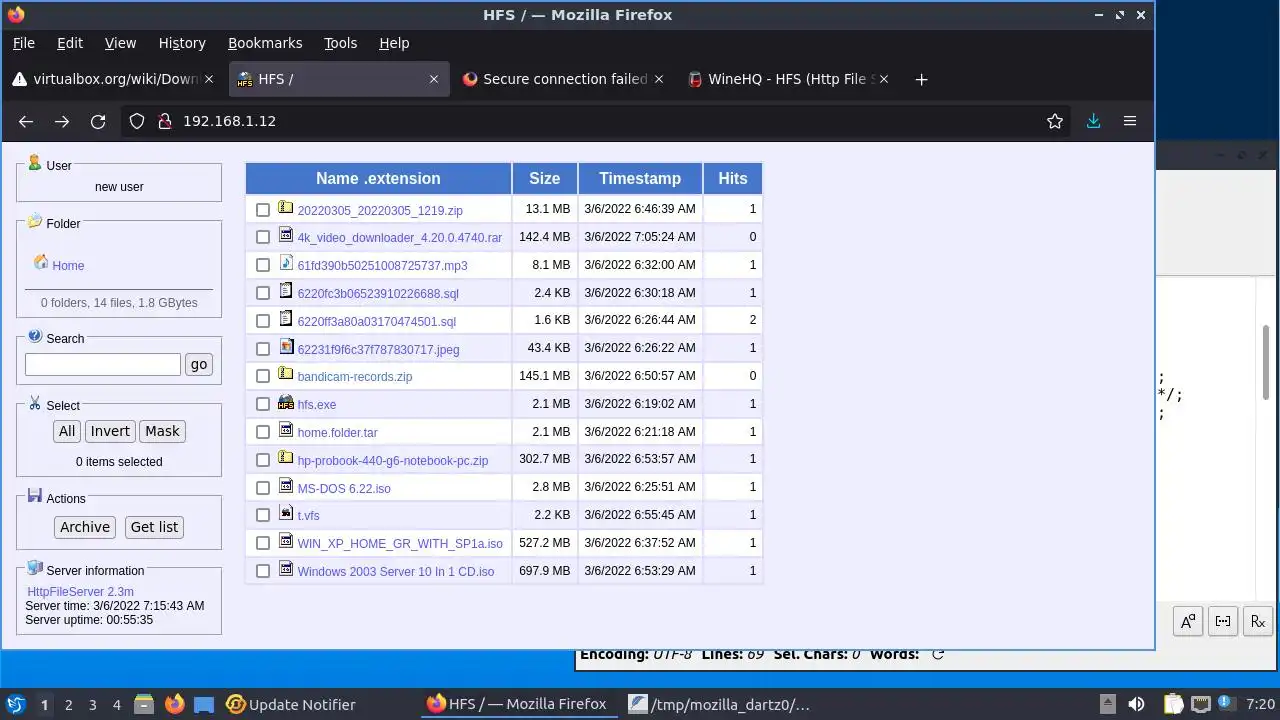
Task: Toggle match case button in background editor
Action: [x=1187, y=621]
